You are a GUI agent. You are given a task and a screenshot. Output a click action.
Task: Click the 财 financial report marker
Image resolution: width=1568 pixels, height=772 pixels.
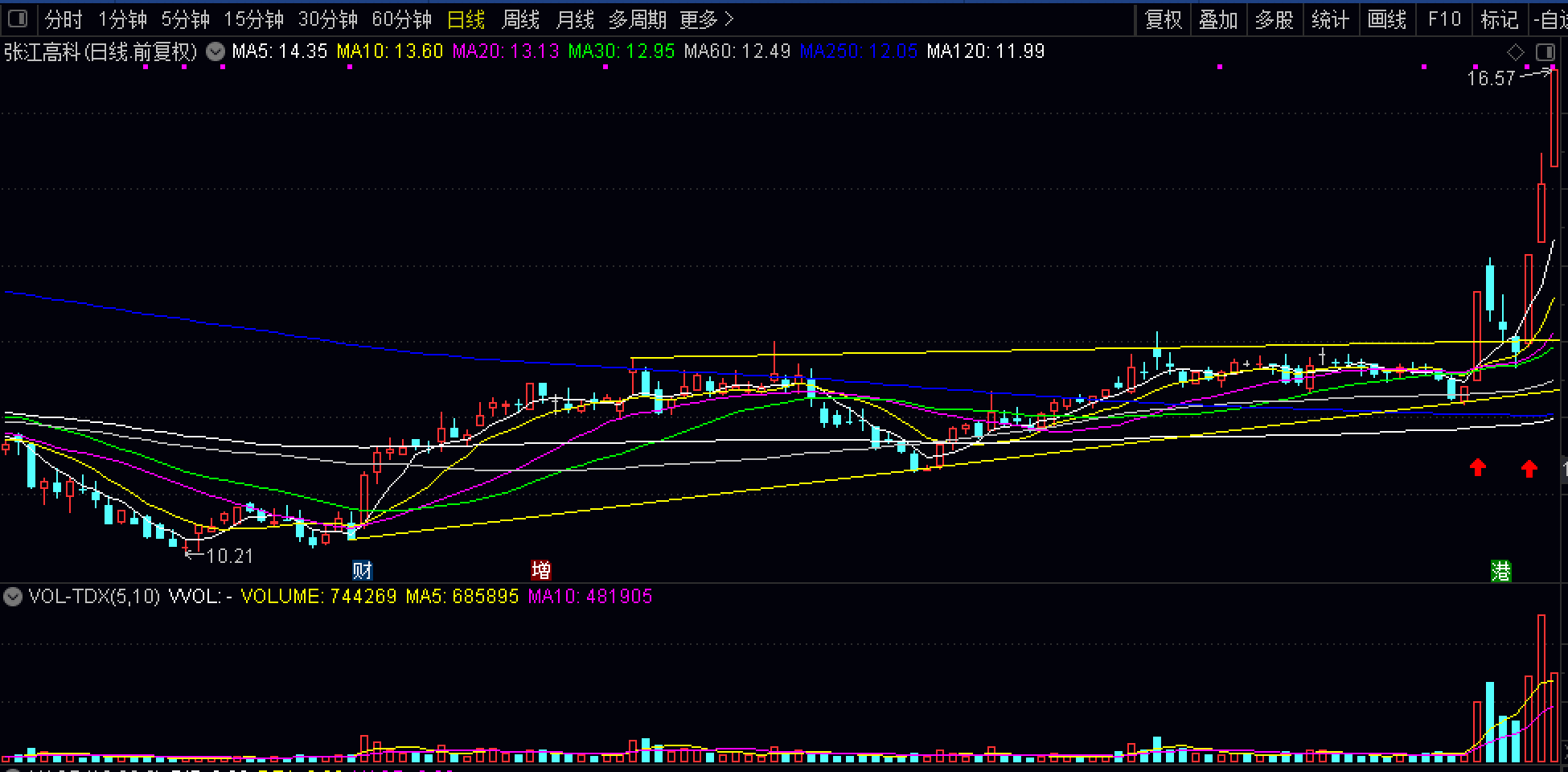pos(363,571)
